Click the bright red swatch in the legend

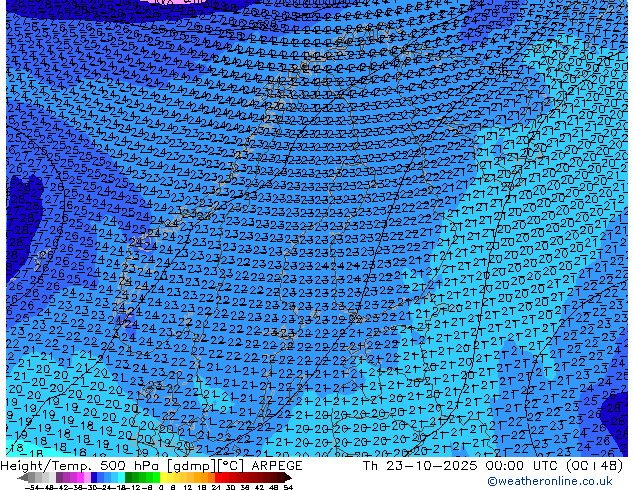pyautogui.click(x=218, y=477)
